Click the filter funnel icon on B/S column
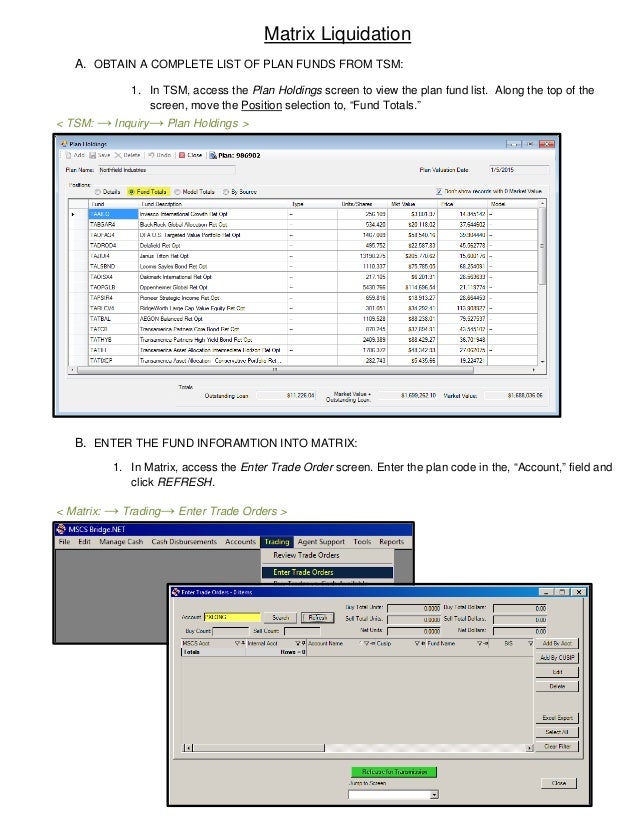638x826 pixels. 531,644
